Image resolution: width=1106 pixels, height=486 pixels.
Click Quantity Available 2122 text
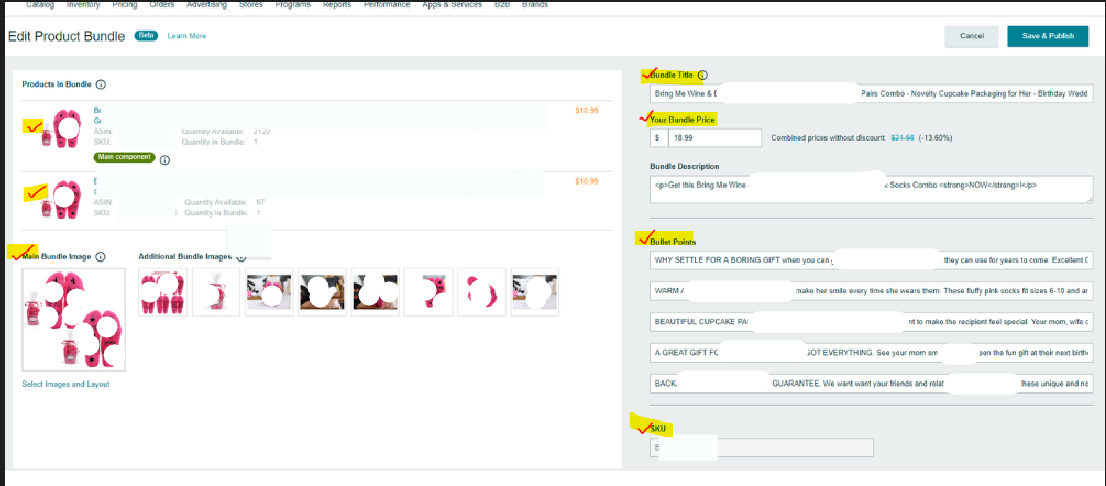point(226,132)
